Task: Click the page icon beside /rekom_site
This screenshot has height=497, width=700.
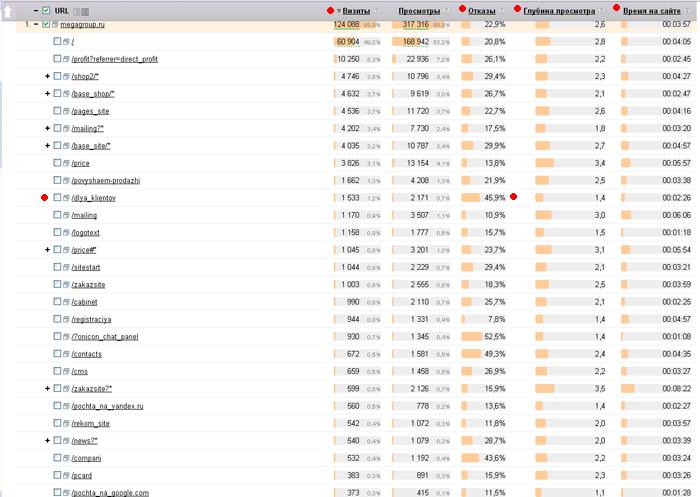Action: click(66, 423)
